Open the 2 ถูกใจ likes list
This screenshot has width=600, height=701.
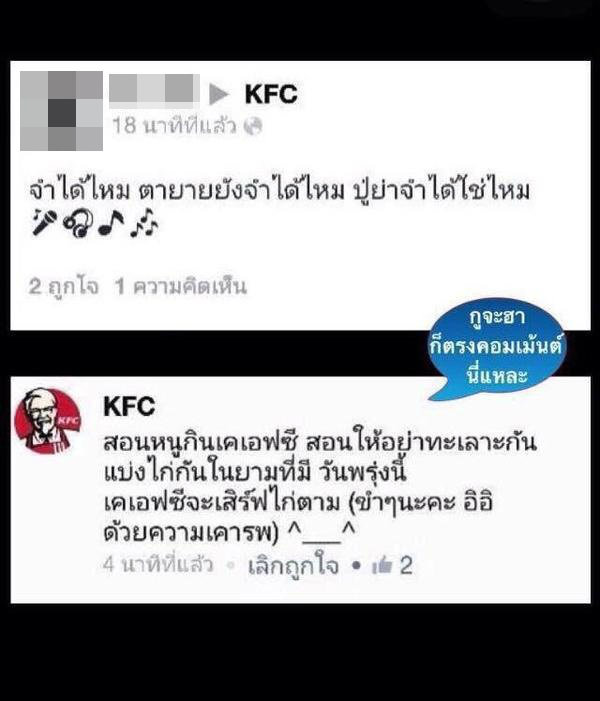point(63,287)
